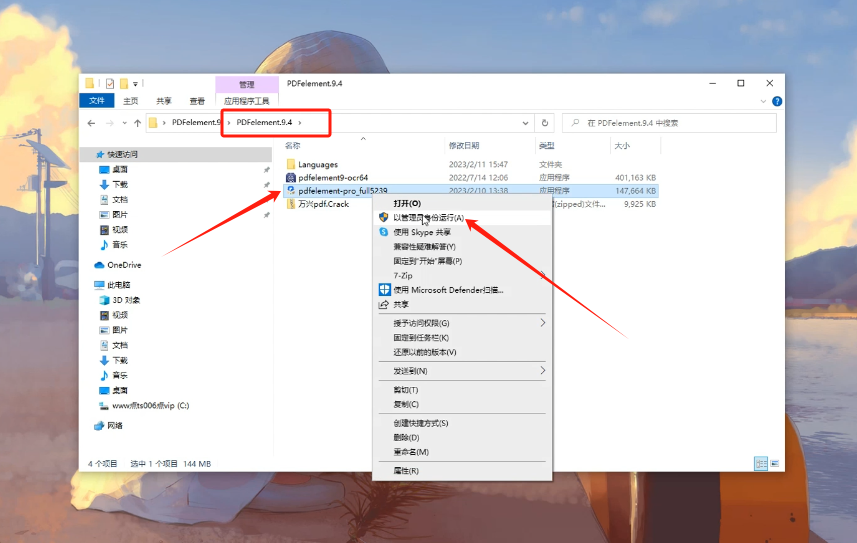Open 视频 under quick access
This screenshot has height=543, width=857.
coord(120,230)
